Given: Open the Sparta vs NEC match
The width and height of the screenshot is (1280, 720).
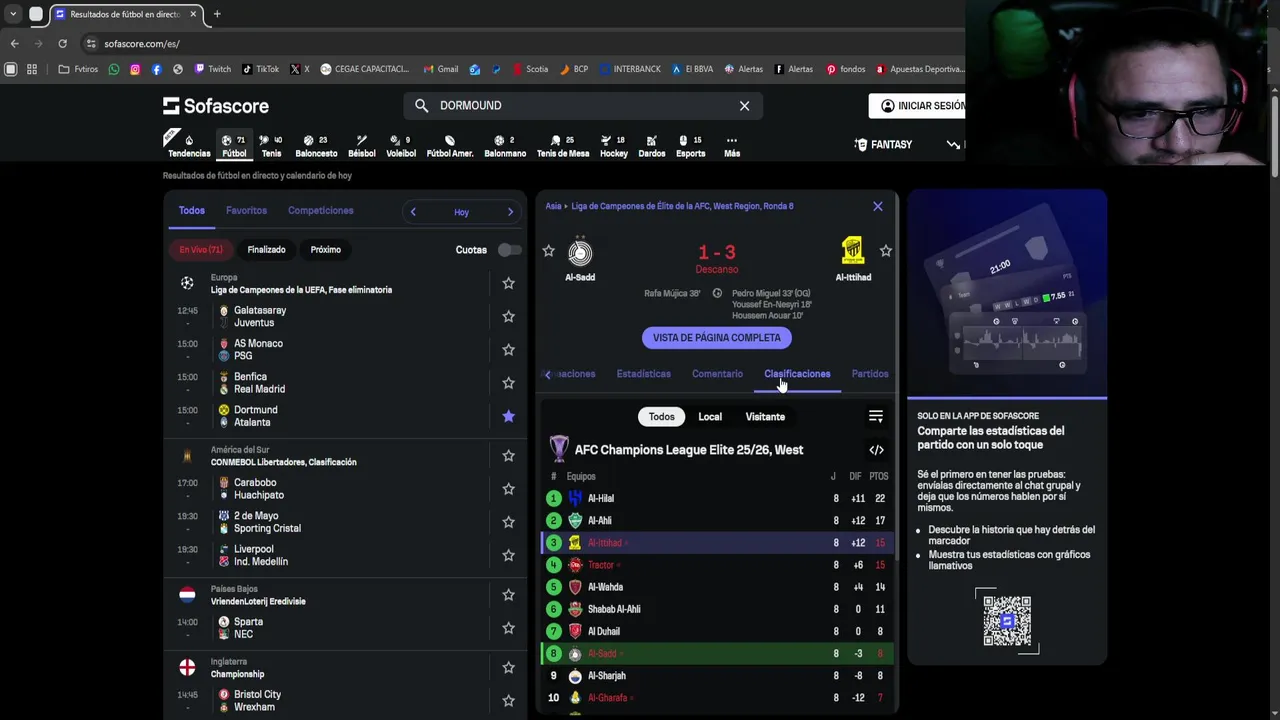Looking at the screenshot, I should coord(345,628).
